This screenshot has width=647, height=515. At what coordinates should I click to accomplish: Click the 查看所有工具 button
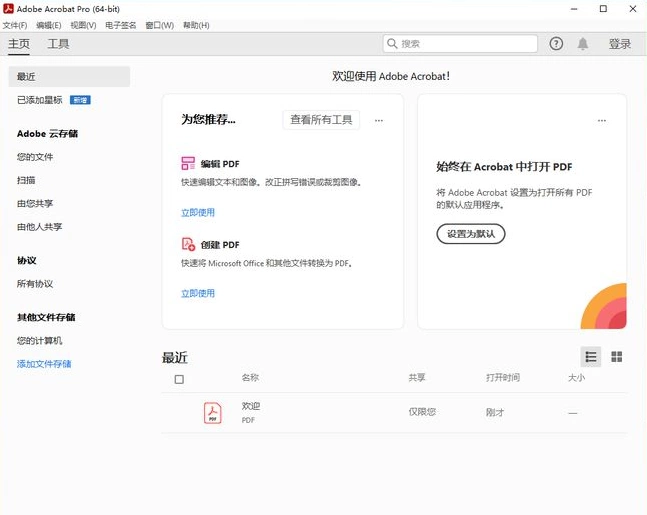pyautogui.click(x=321, y=120)
